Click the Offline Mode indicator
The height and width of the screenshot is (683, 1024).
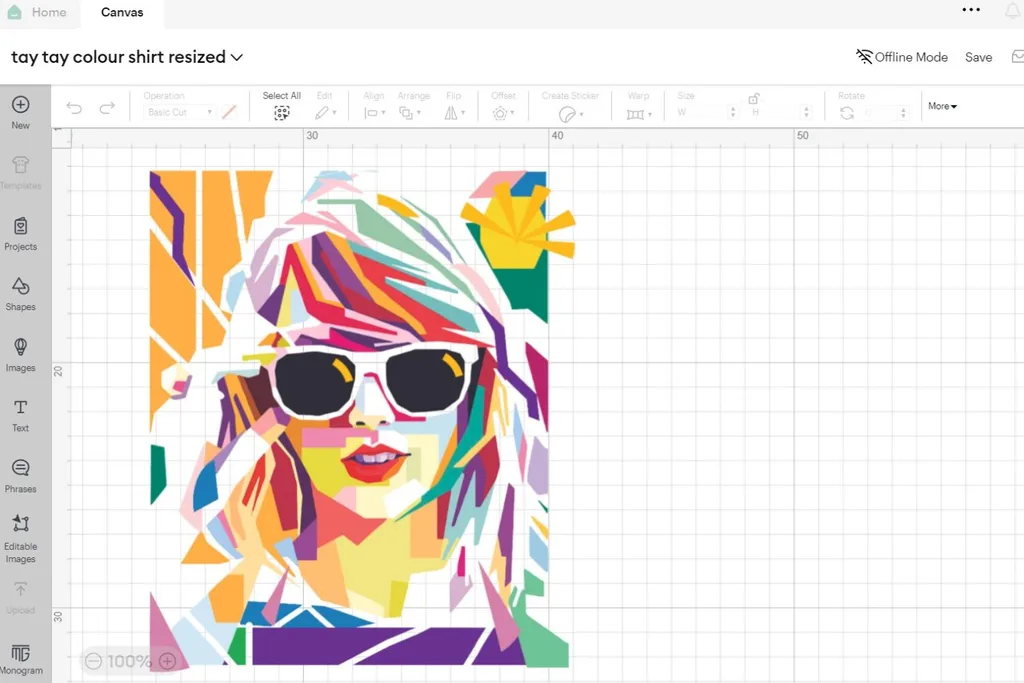click(902, 57)
